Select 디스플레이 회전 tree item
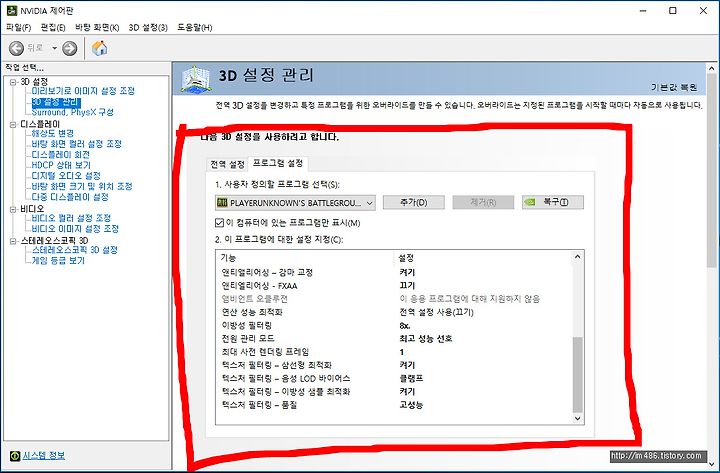The image size is (720, 473). tap(61, 154)
